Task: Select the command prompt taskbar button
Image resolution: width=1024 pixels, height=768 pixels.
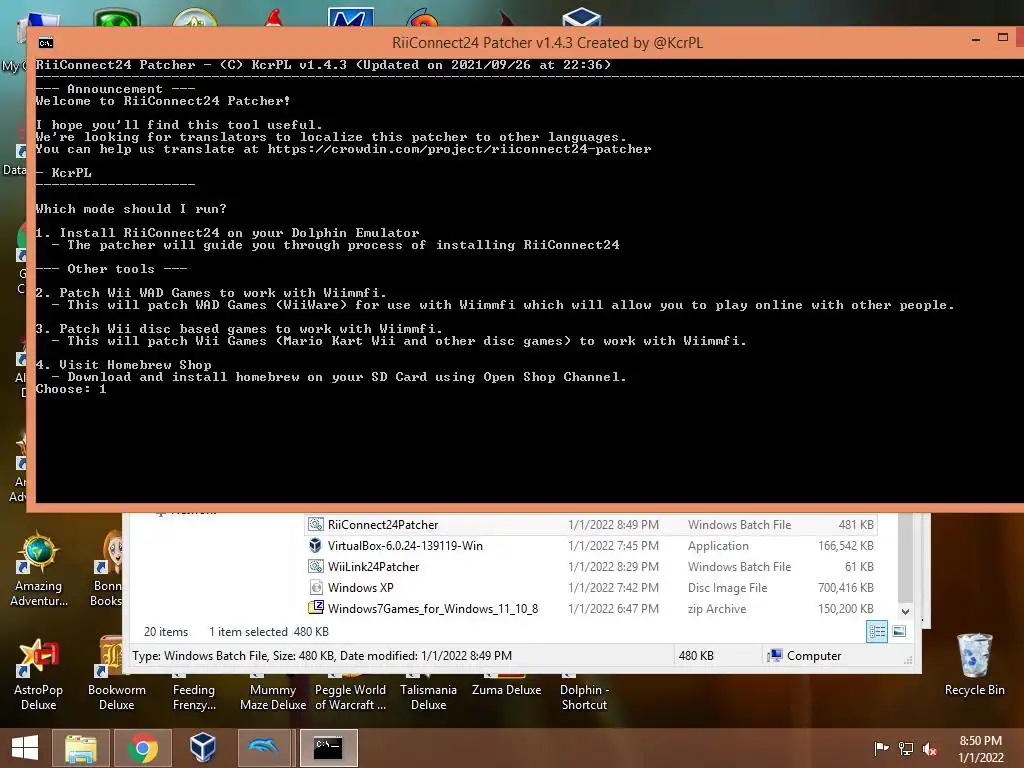Action: [x=328, y=748]
